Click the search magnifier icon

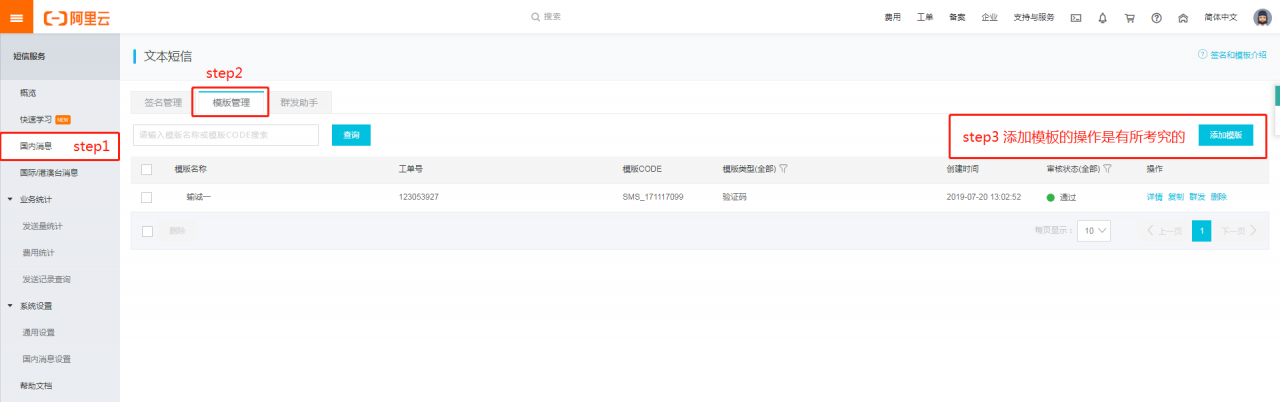[536, 17]
